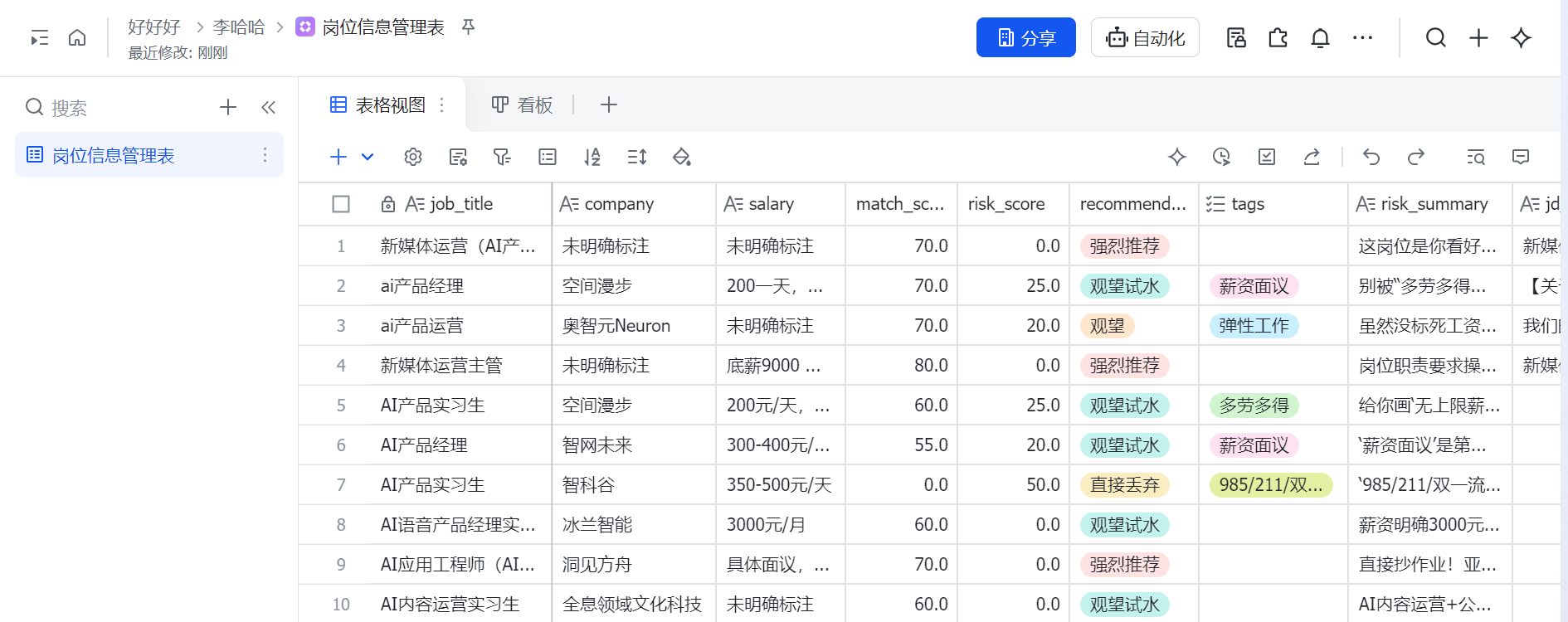Click the 多劳多得 green tag

(1254, 406)
